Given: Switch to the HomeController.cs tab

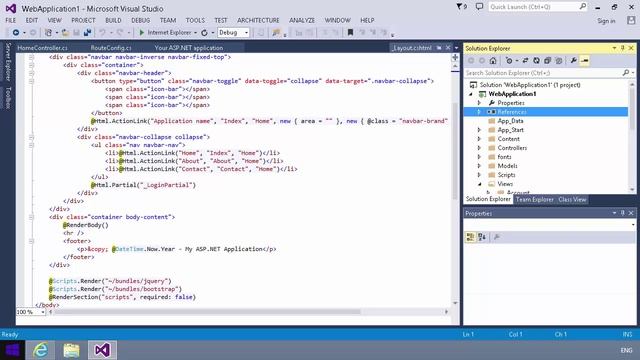Looking at the screenshot, I should [x=43, y=48].
